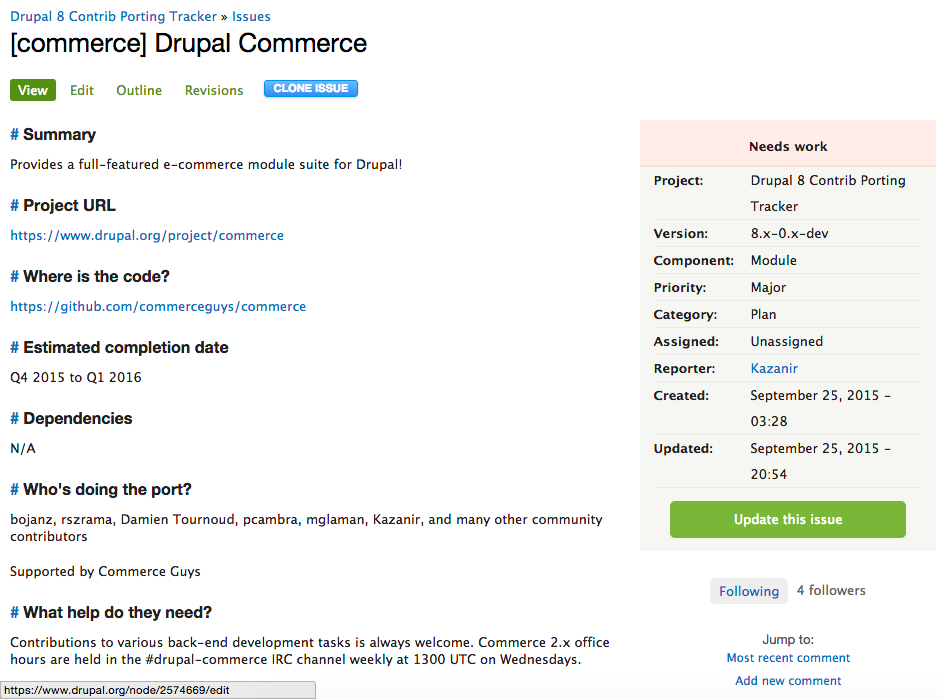This screenshot has height=699, width=943.
Task: Click # anchor next to Where is the code?
Action: 15,277
